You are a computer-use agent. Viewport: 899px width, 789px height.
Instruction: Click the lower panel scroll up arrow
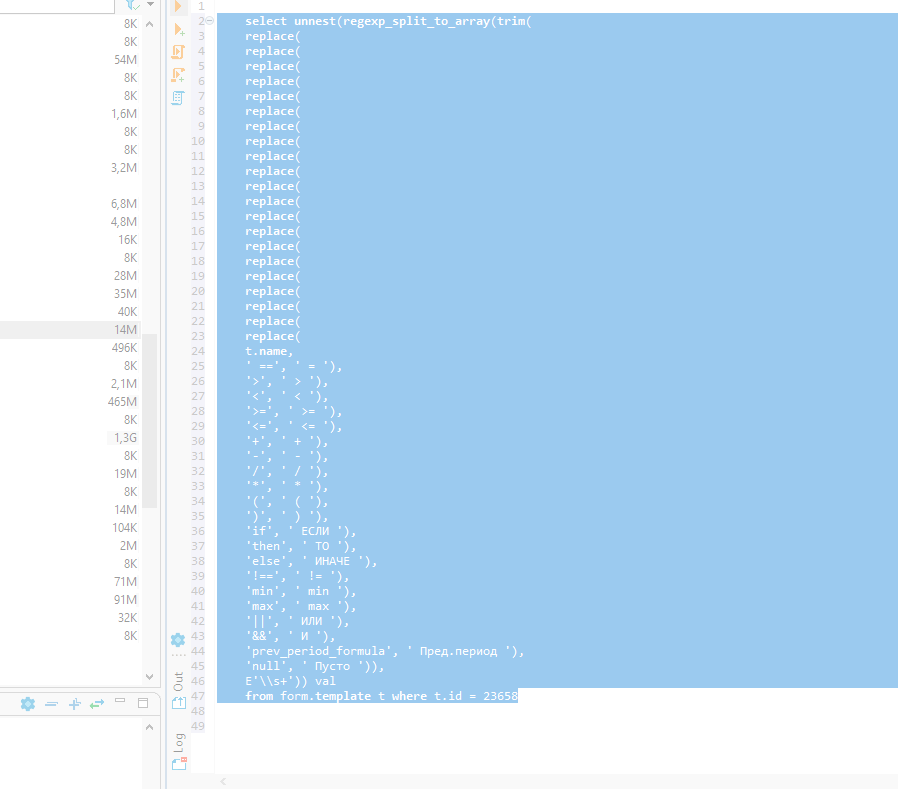(150, 727)
